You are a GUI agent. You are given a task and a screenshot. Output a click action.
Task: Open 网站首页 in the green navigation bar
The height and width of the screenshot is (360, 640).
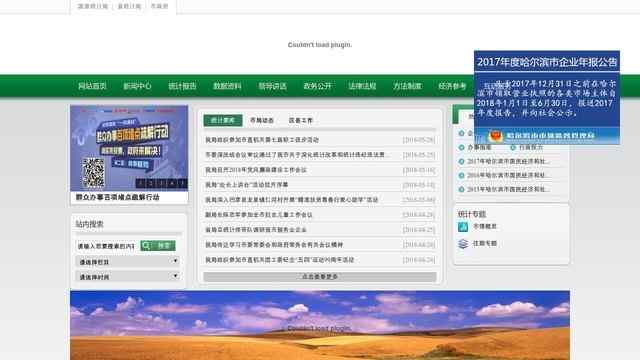pyautogui.click(x=92, y=86)
